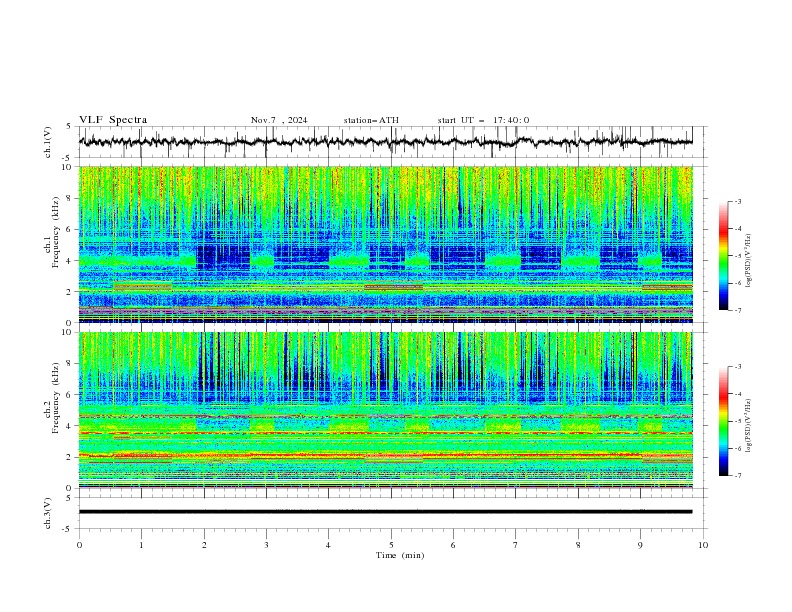Image resolution: width=792 pixels, height=612 pixels.
Task: Click the time axis tick label '2'
Action: tap(204, 545)
